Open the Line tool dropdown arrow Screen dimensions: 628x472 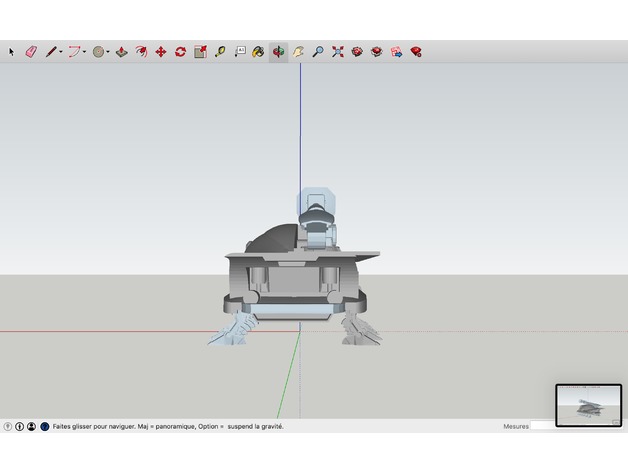coord(60,51)
